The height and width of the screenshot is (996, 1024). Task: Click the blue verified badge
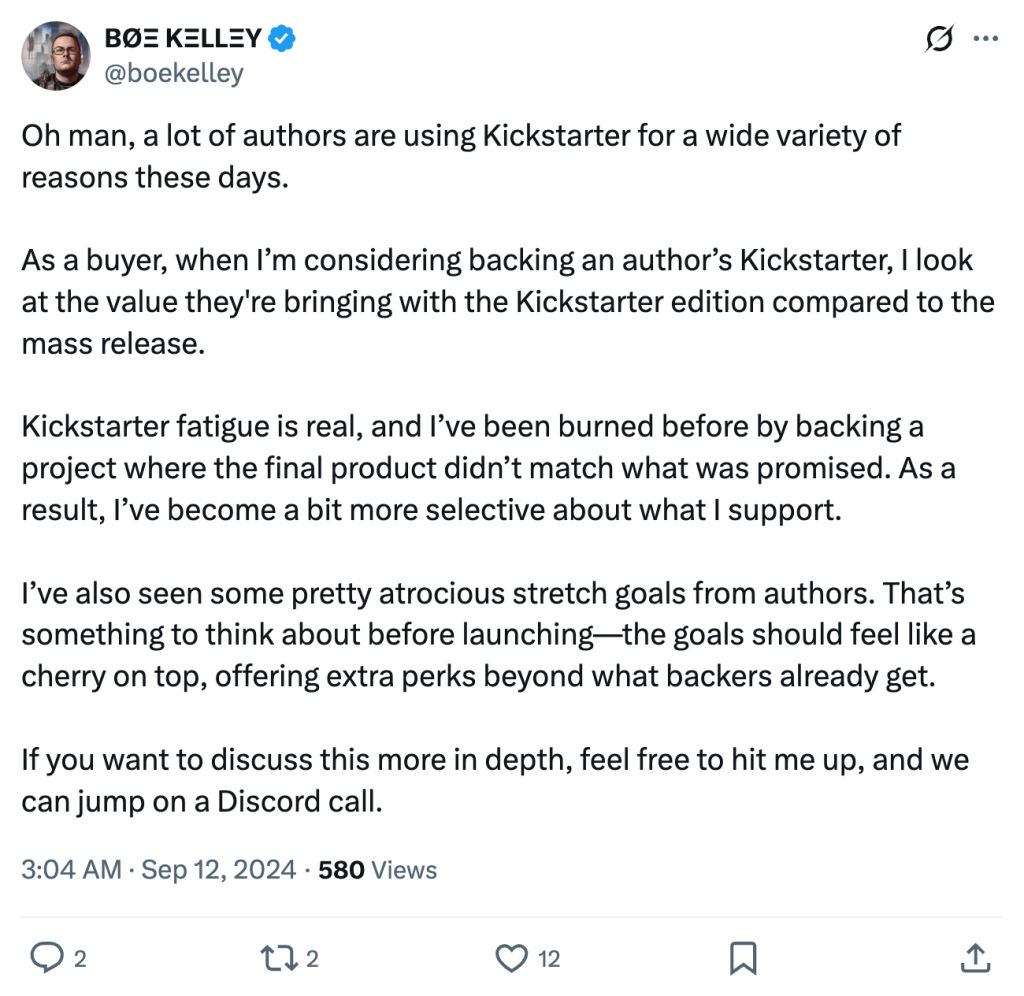[x=282, y=38]
